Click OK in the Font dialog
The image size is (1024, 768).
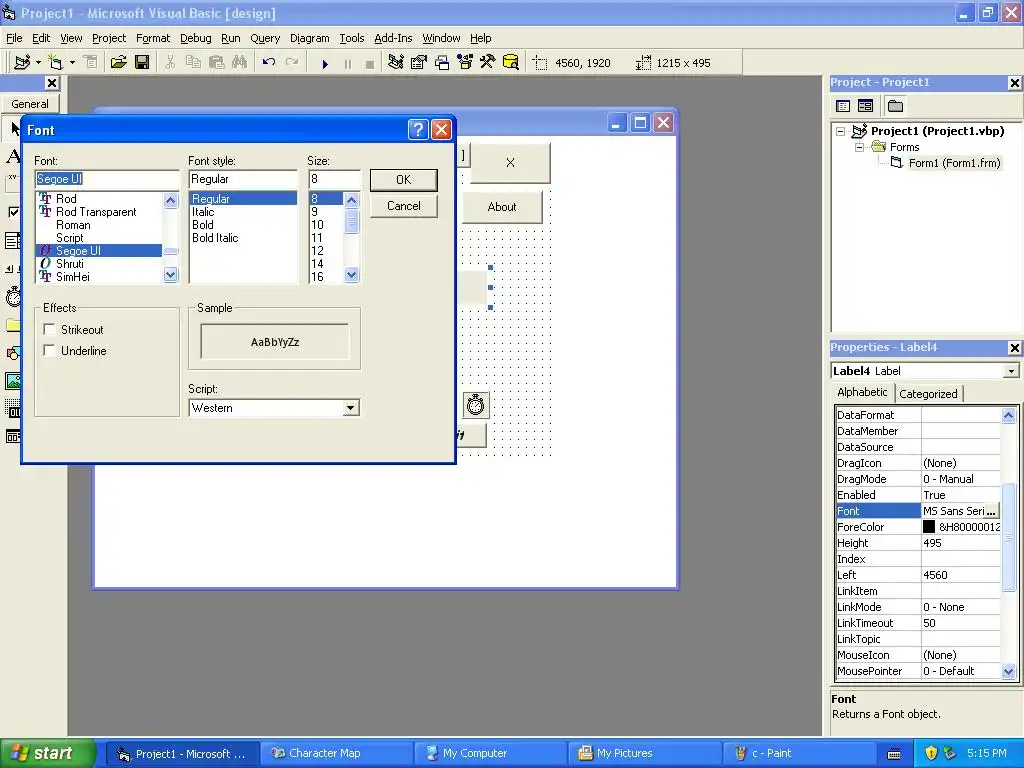click(x=404, y=180)
